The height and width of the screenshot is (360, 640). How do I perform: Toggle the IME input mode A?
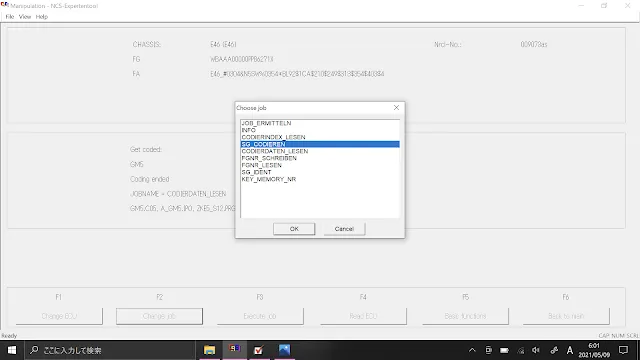pos(570,350)
